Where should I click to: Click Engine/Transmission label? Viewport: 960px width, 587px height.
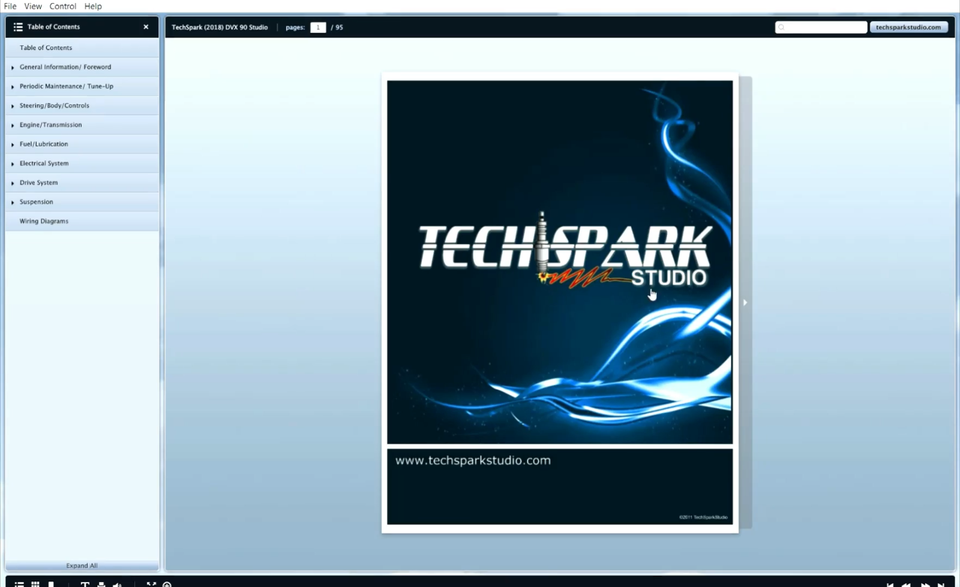click(x=50, y=125)
